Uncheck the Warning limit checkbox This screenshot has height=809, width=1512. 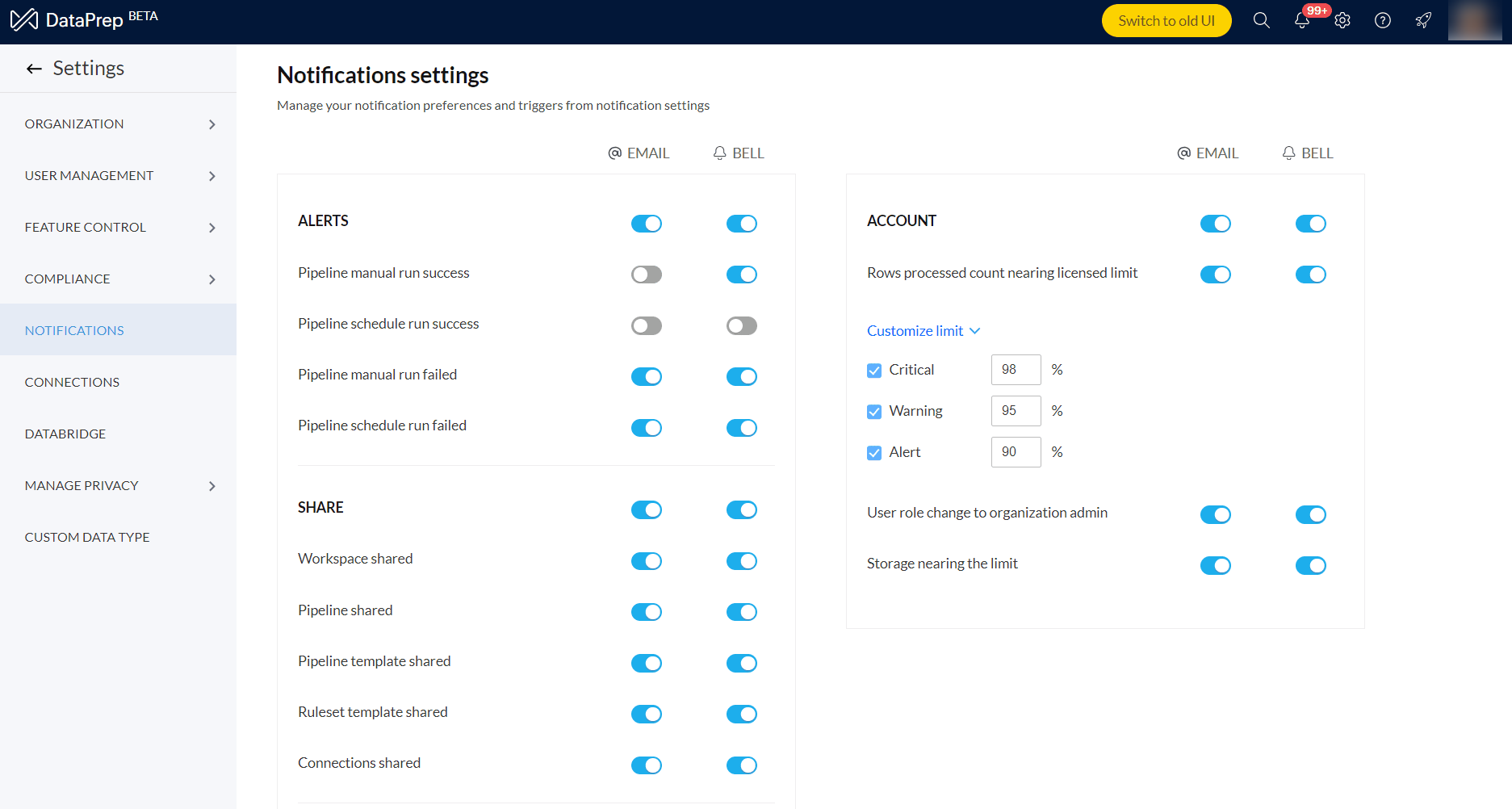(874, 412)
